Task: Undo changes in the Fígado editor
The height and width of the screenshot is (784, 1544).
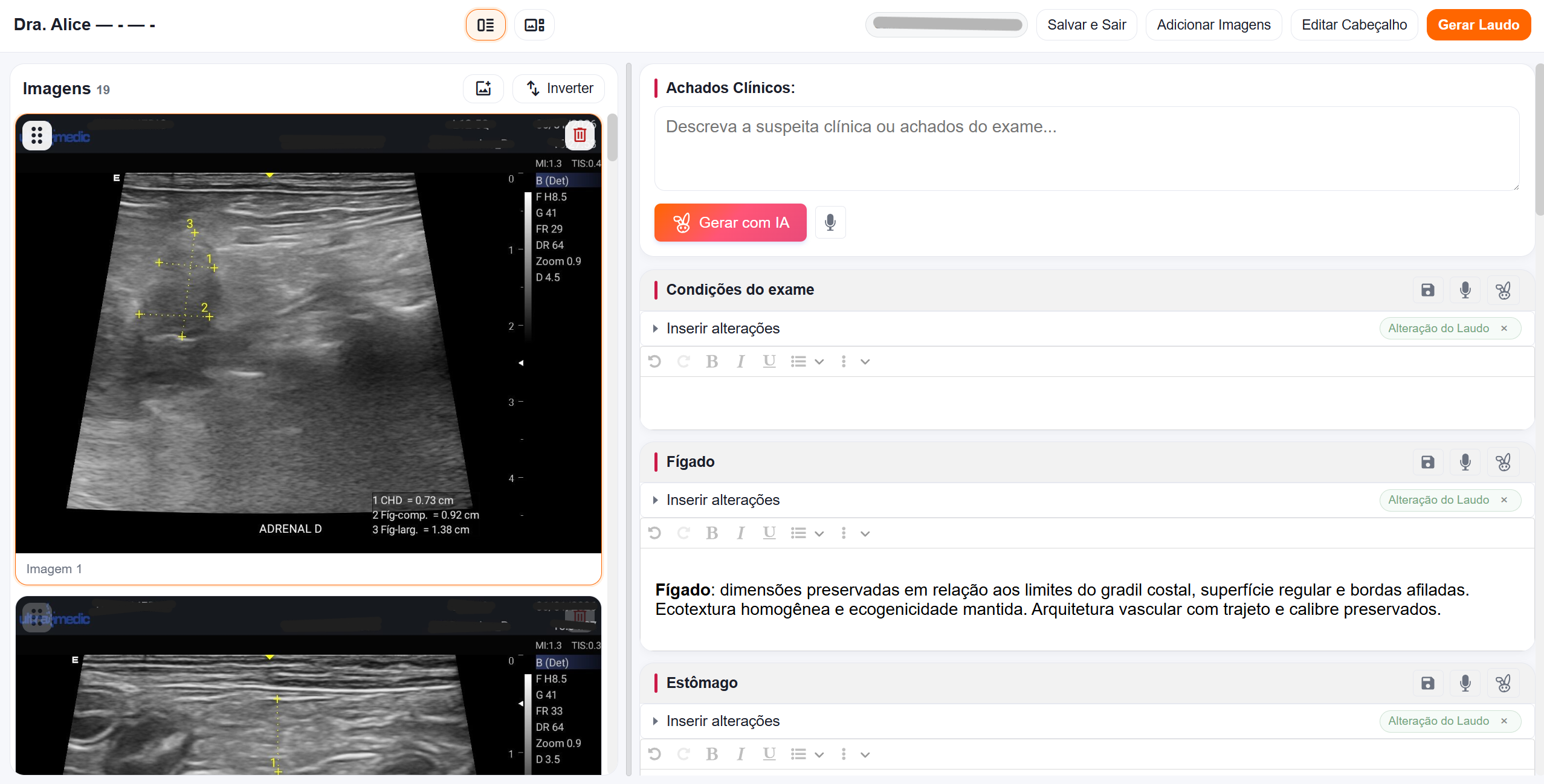Action: [x=656, y=533]
